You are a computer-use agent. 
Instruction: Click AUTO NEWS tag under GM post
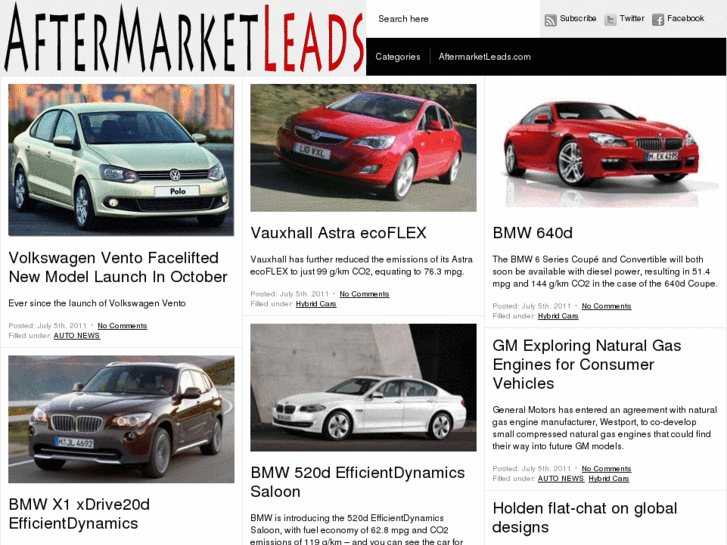tap(561, 478)
